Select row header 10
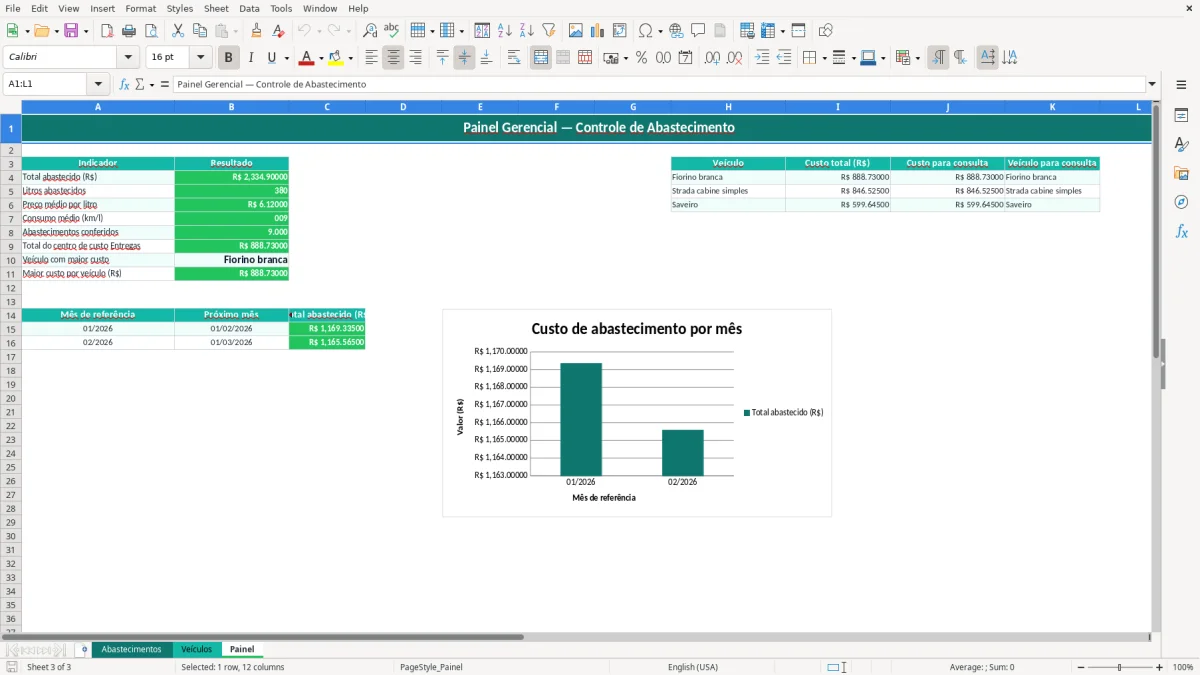This screenshot has width=1200, height=675. pyautogui.click(x=11, y=260)
